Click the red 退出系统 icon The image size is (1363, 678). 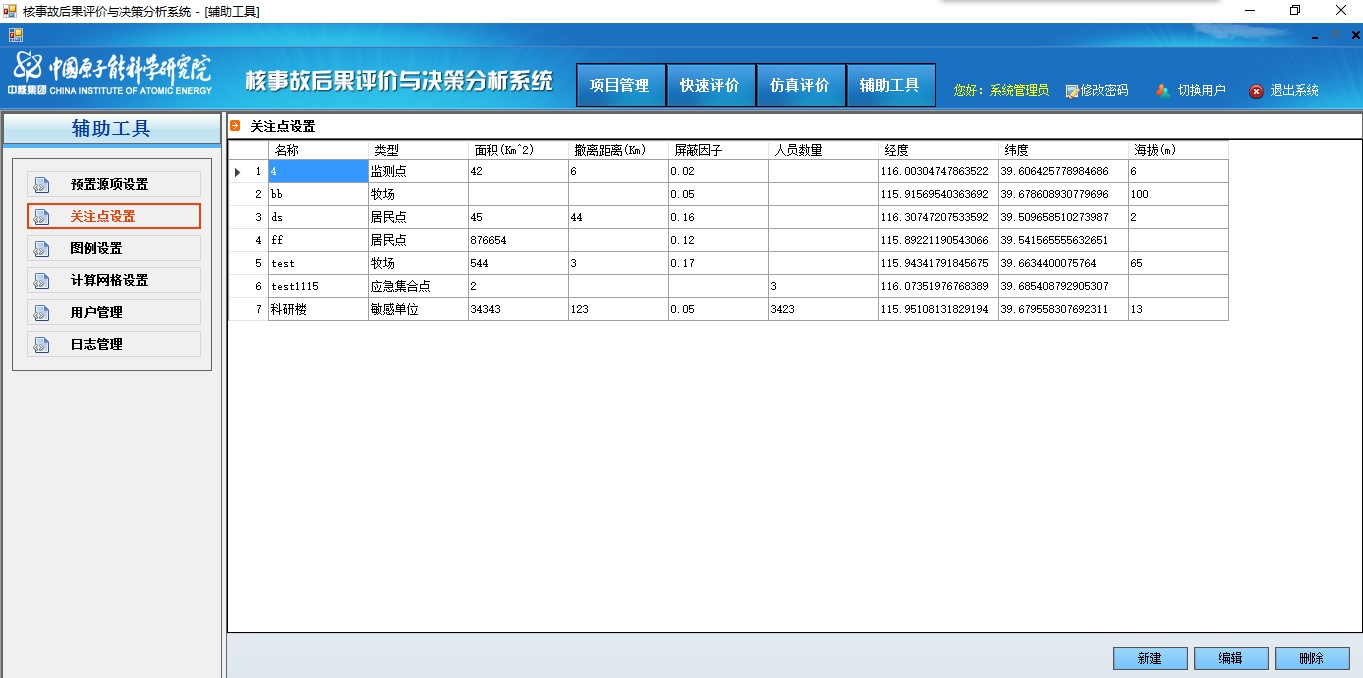pos(1256,91)
